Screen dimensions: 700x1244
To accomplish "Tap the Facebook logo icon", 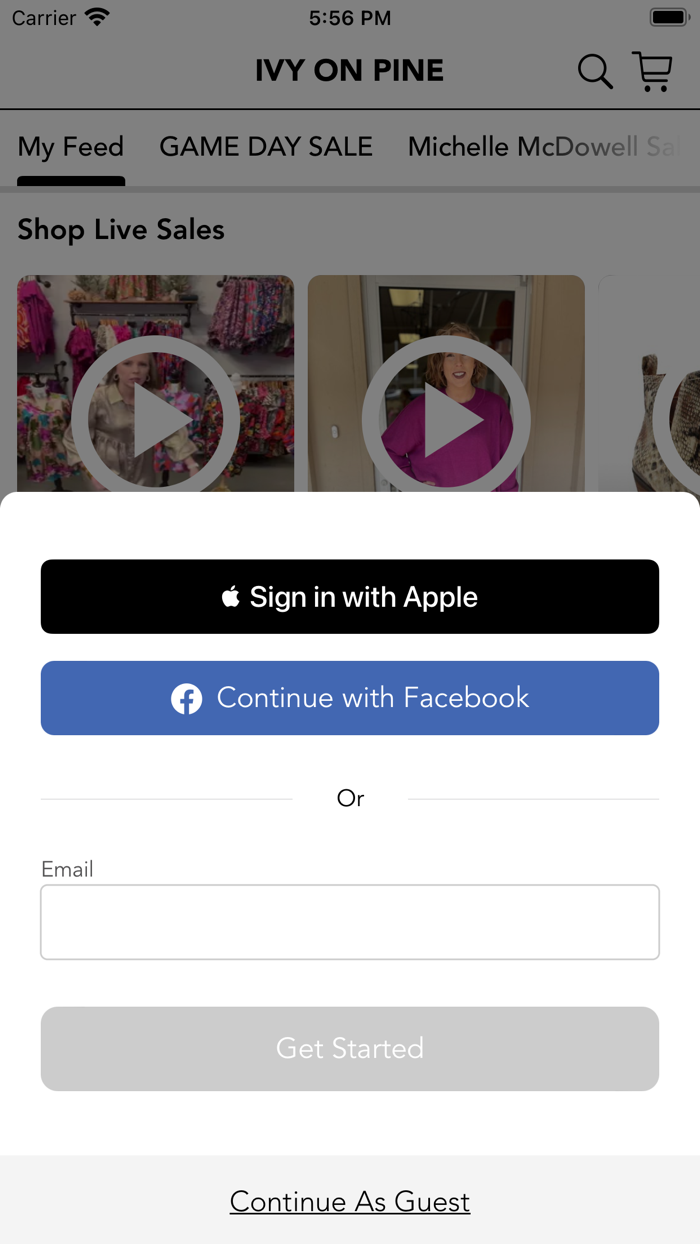I will 186,698.
